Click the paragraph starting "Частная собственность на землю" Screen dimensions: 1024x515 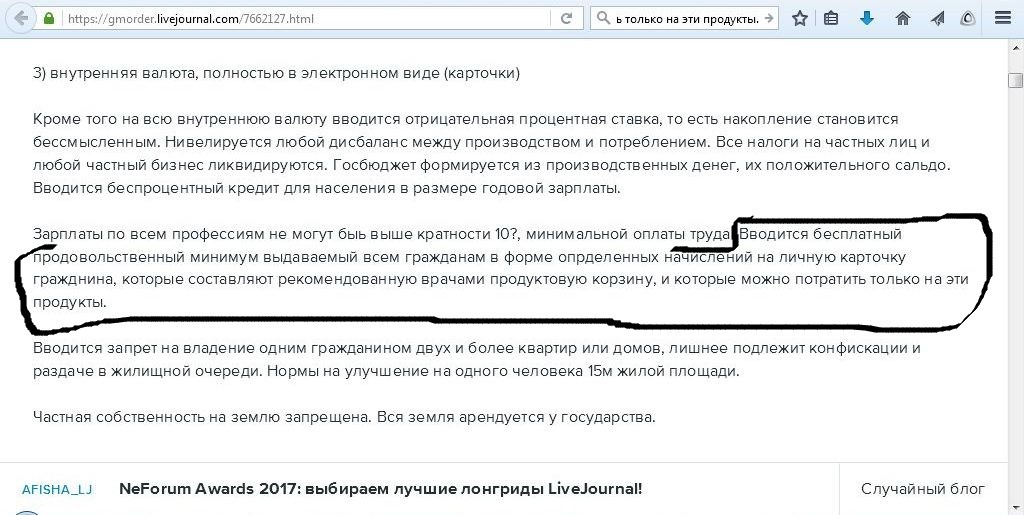pyautogui.click(x=344, y=417)
